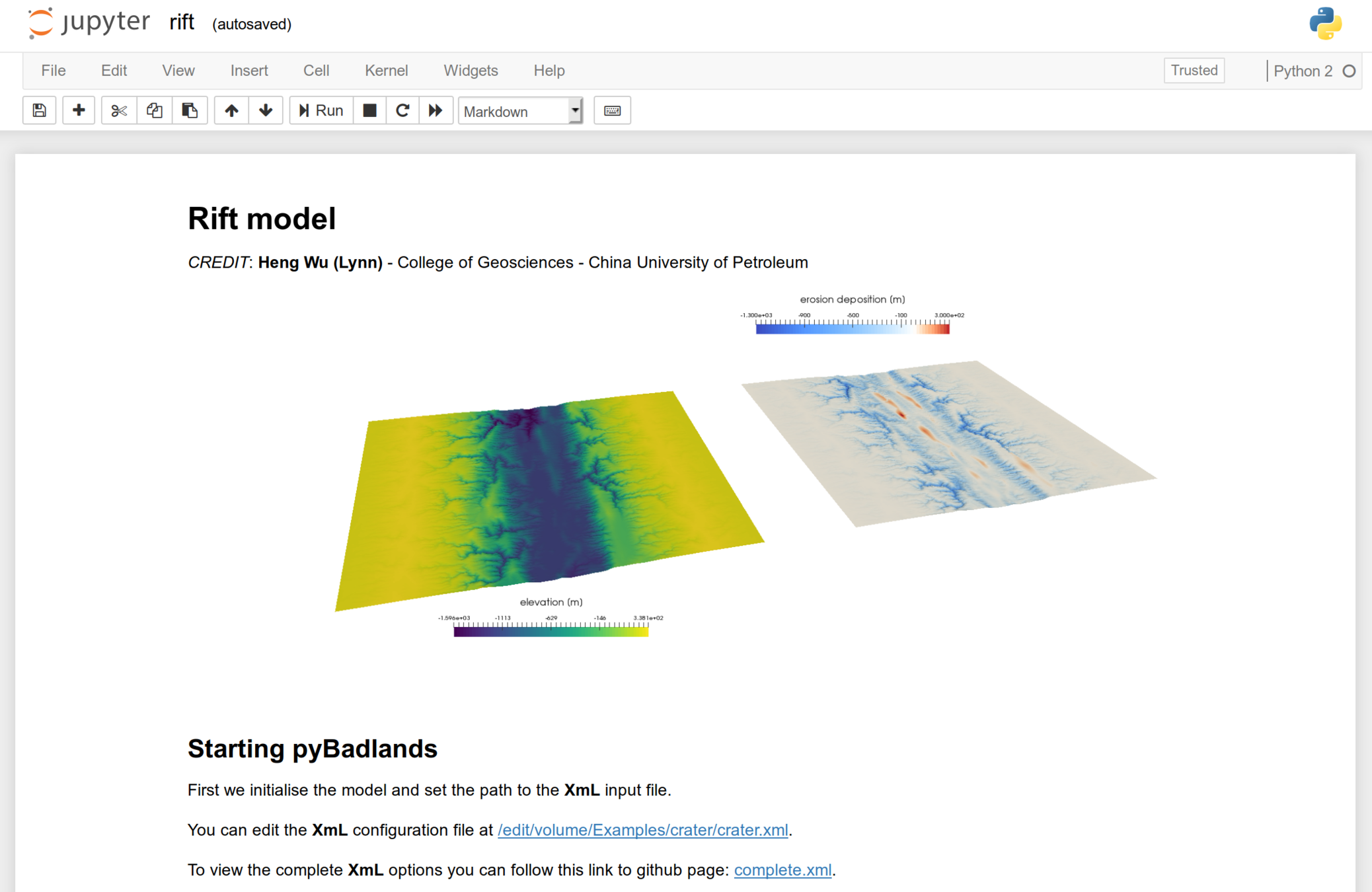Click the Trusted notebook indicator
Viewport: 1372px width, 892px height.
coord(1194,71)
